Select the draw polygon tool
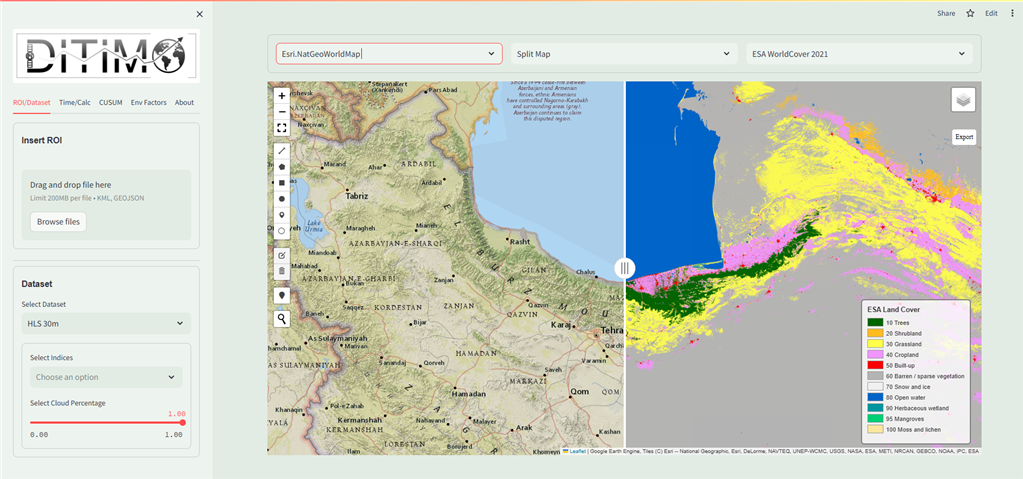 282,167
